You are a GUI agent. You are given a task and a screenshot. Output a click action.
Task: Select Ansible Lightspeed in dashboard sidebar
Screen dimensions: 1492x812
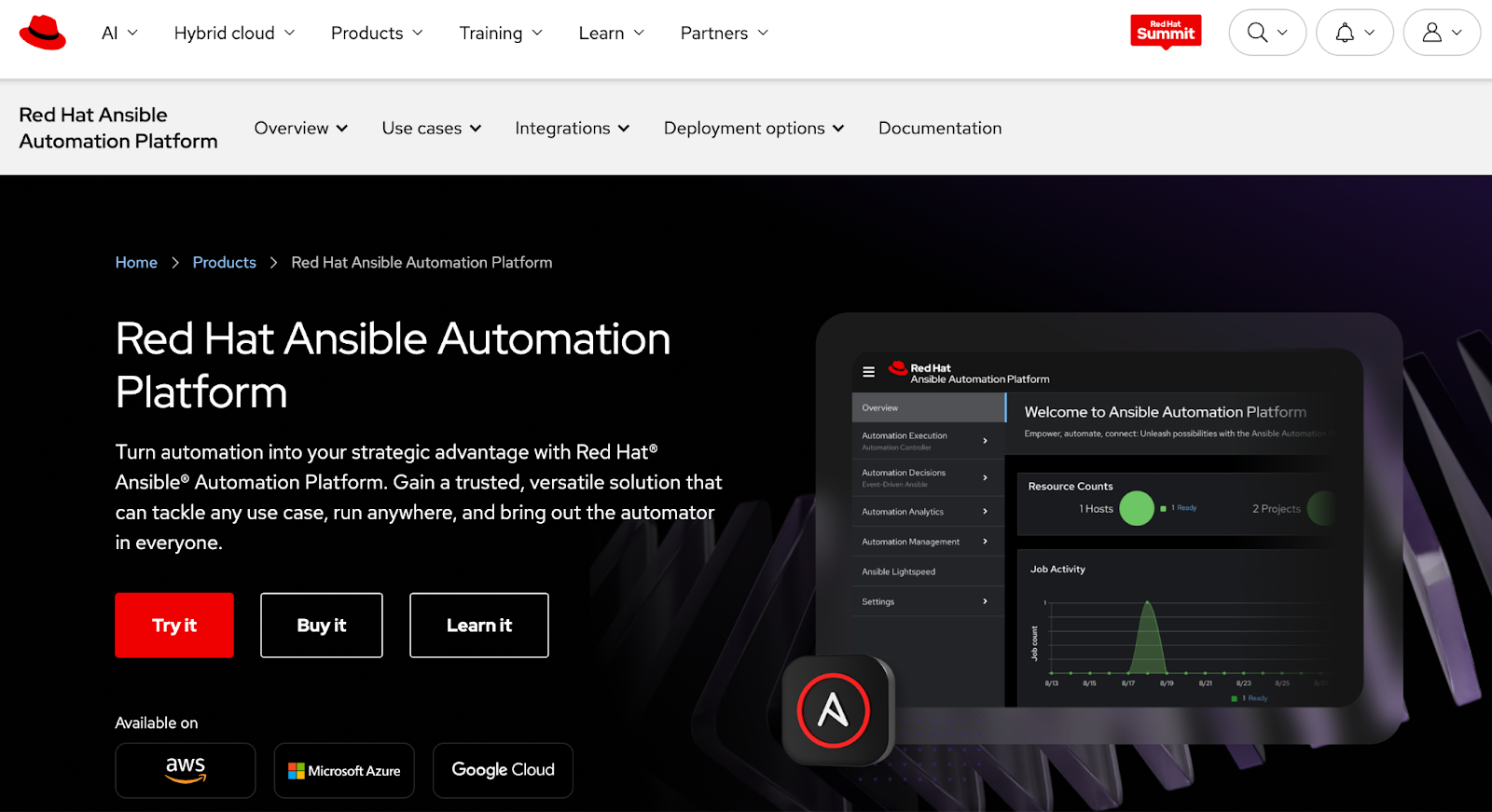[x=929, y=571]
